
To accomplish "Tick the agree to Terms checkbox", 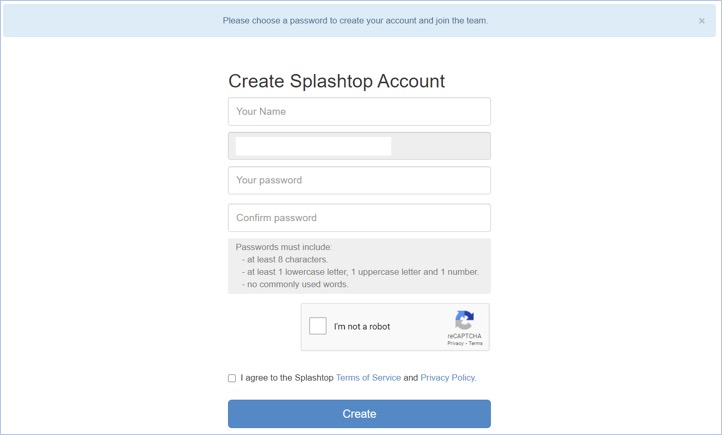I will [232, 378].
